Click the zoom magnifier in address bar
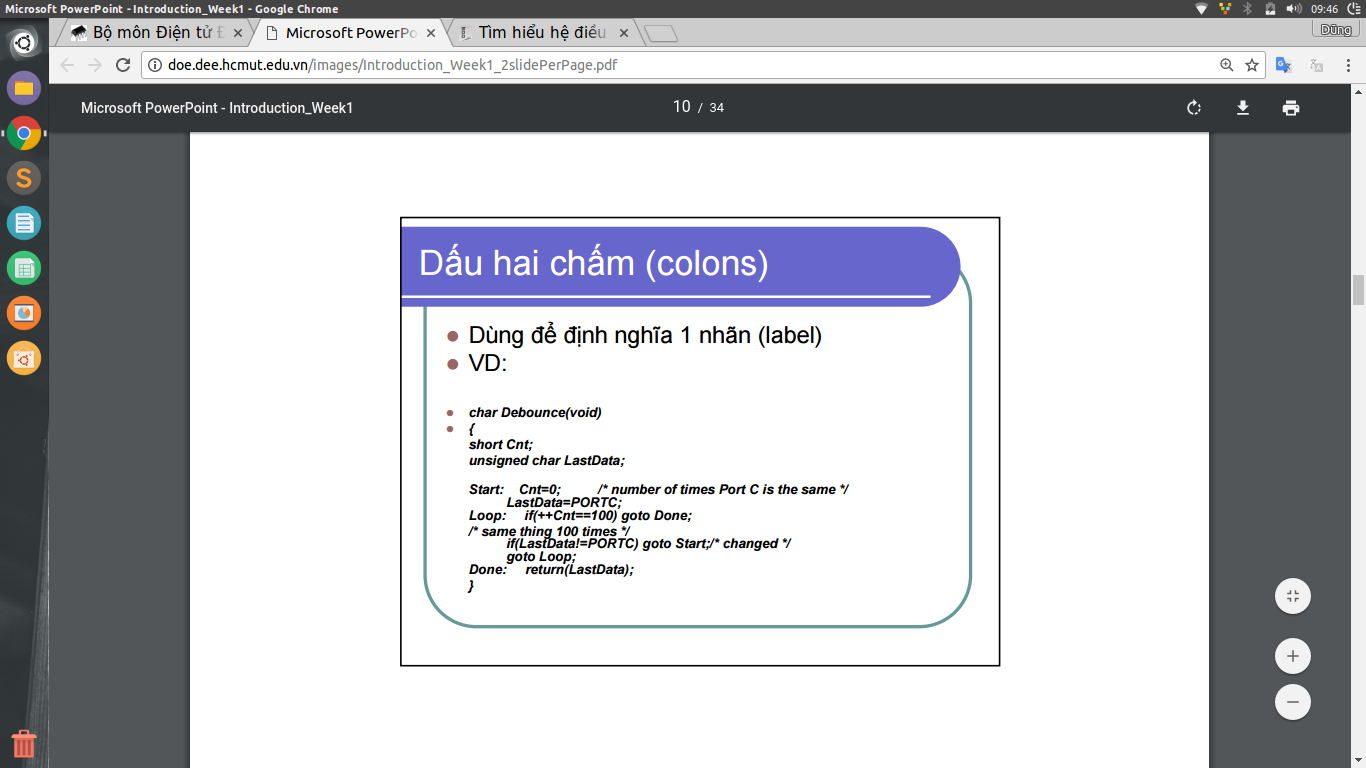 click(1227, 65)
